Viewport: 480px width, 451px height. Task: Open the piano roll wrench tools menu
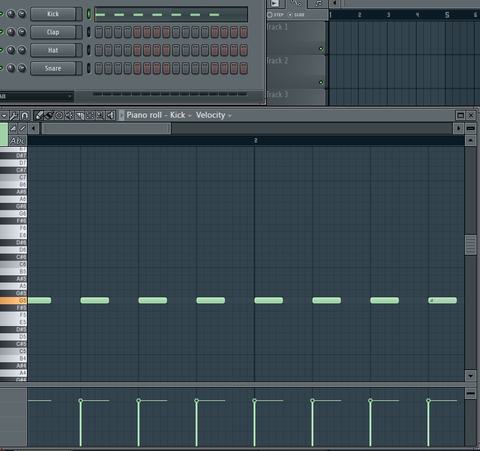point(14,116)
